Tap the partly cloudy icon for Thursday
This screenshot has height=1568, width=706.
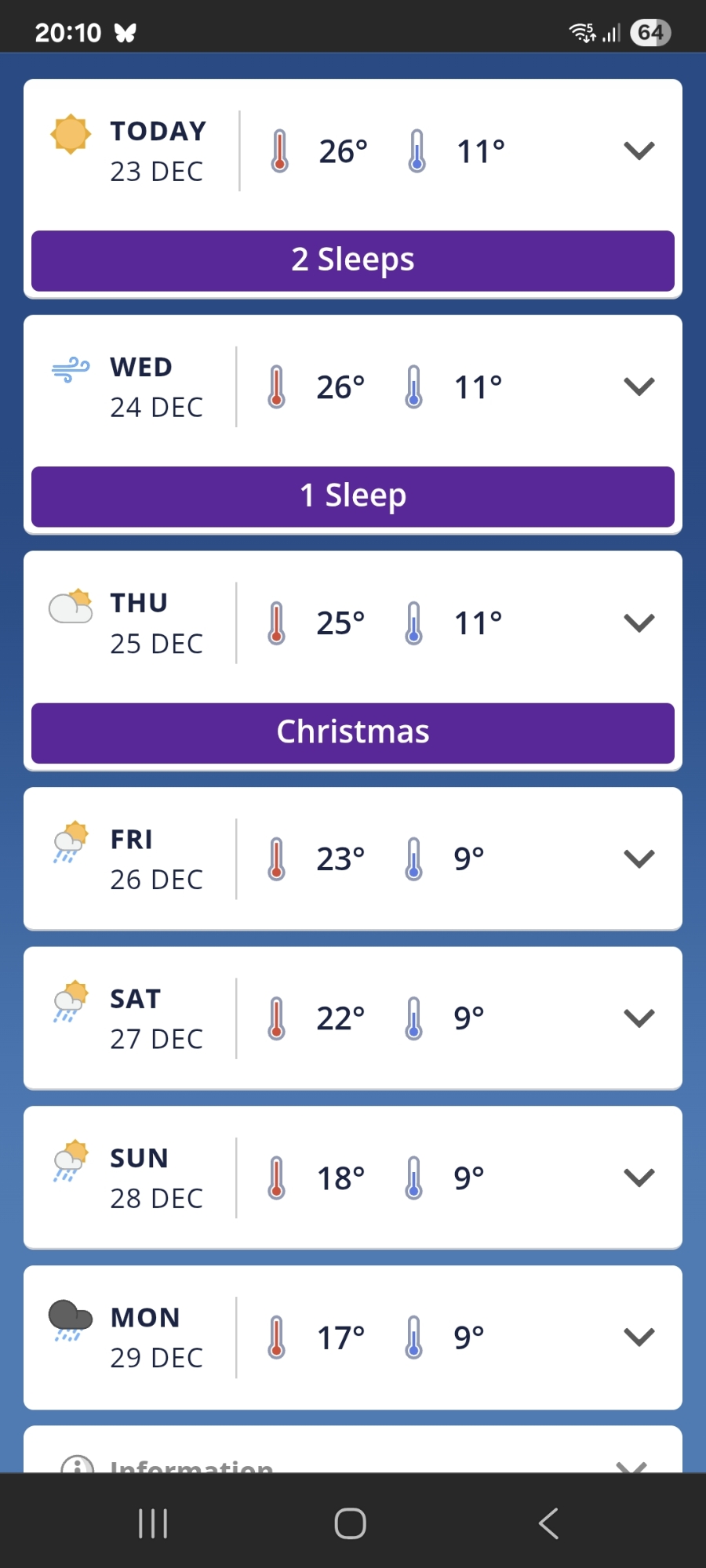[x=71, y=606]
